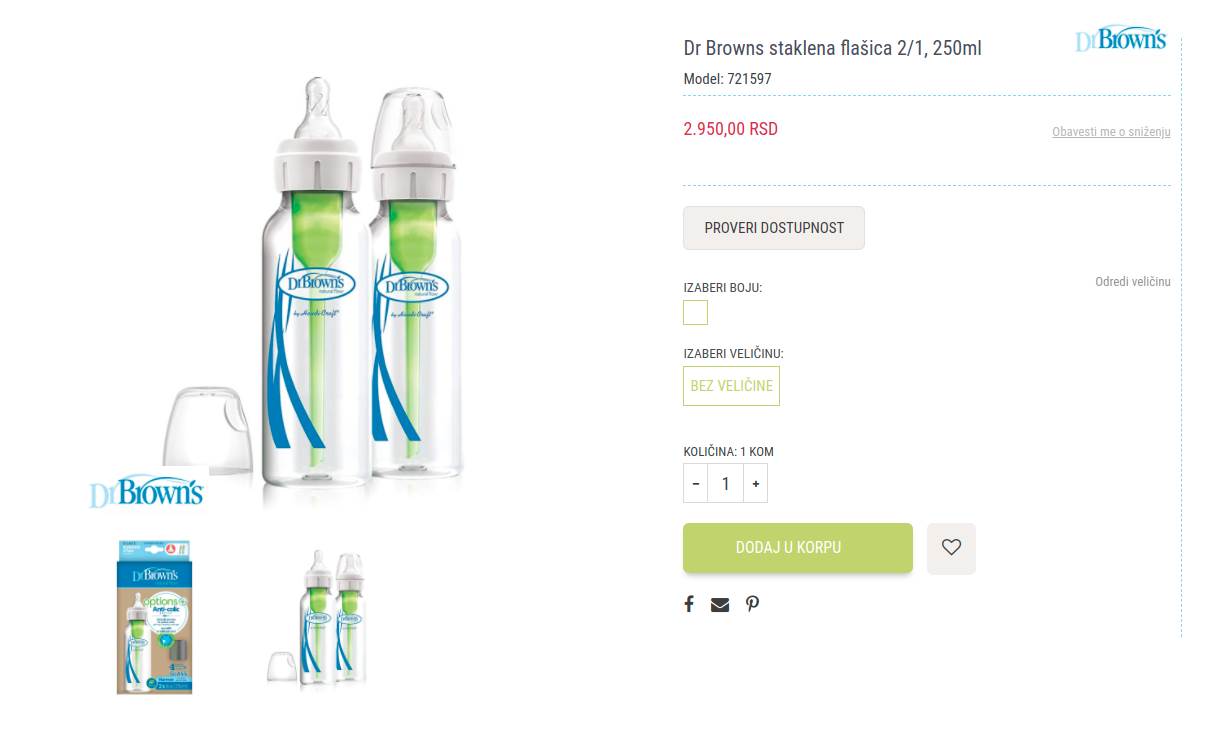Choose the BEZ VELIČINE size option

[731, 386]
